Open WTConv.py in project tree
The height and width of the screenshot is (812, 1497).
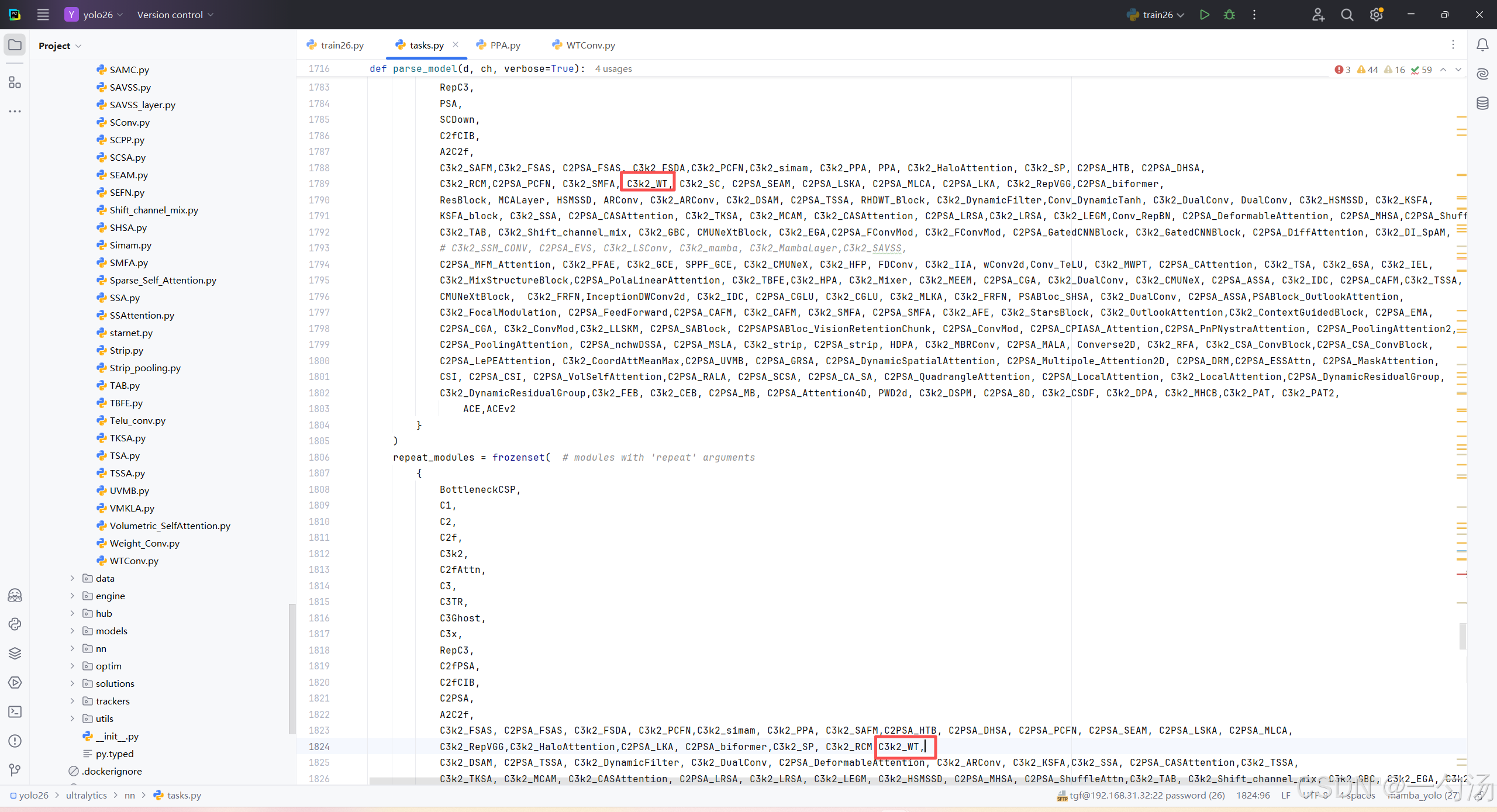[x=133, y=561]
